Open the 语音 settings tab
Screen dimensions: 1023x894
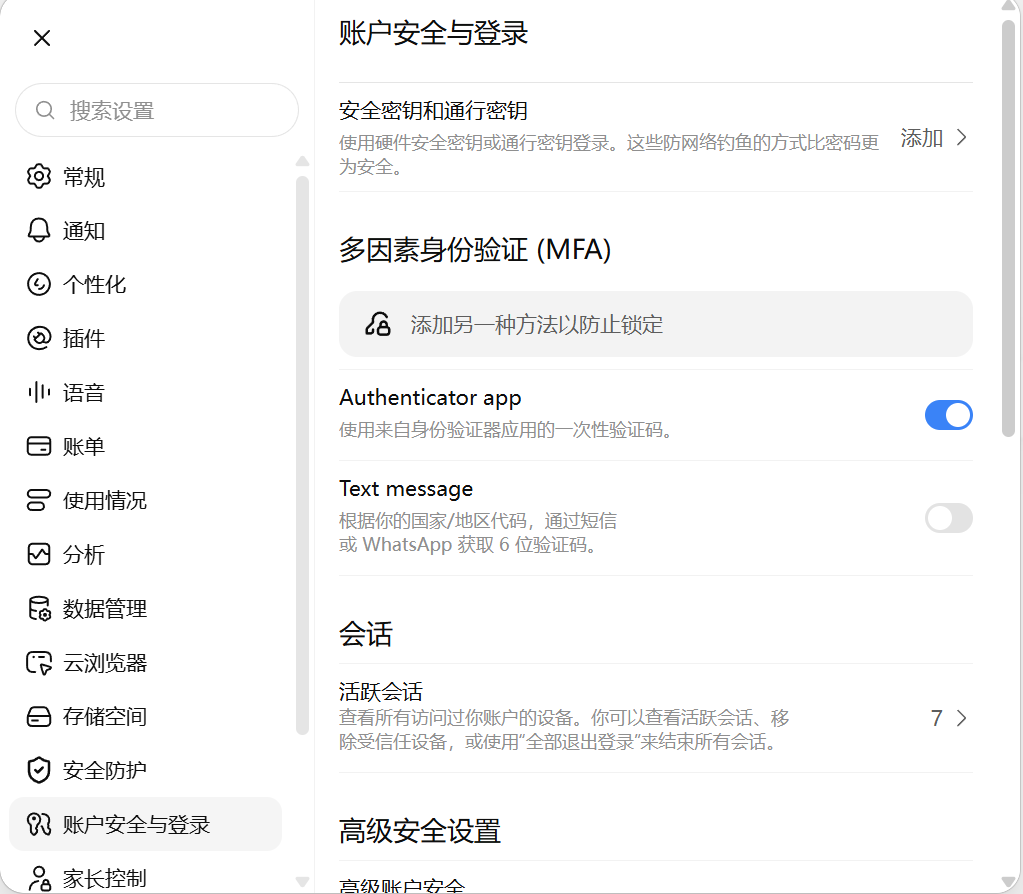click(145, 392)
